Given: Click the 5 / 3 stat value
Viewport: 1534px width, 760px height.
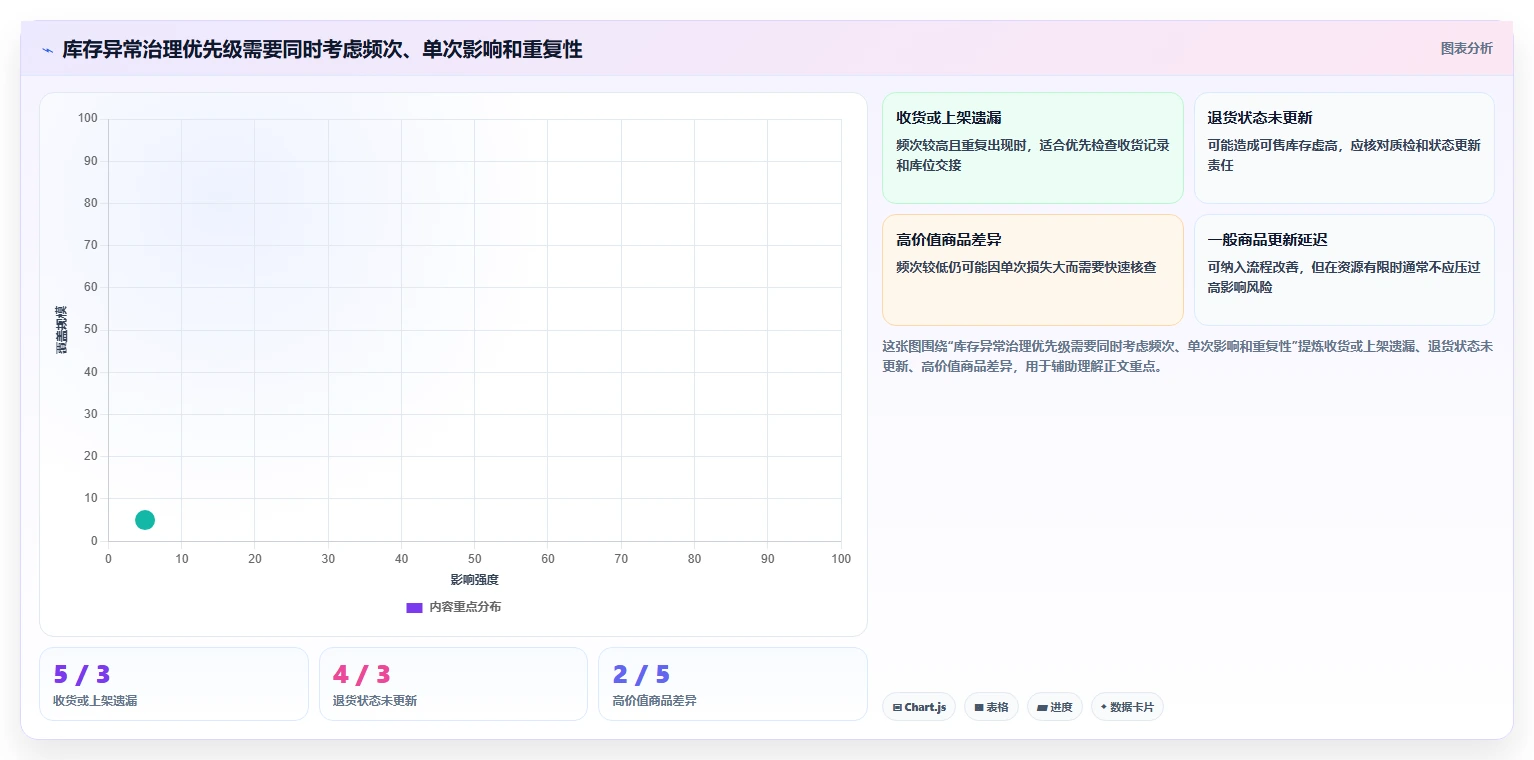Looking at the screenshot, I should 82,675.
